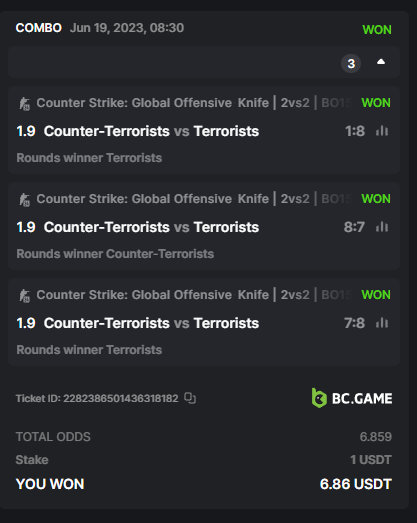Image resolution: width=417 pixels, height=523 pixels.
Task: Open the first Counter-Terrorists vs Terrorists match
Action: pos(151,131)
